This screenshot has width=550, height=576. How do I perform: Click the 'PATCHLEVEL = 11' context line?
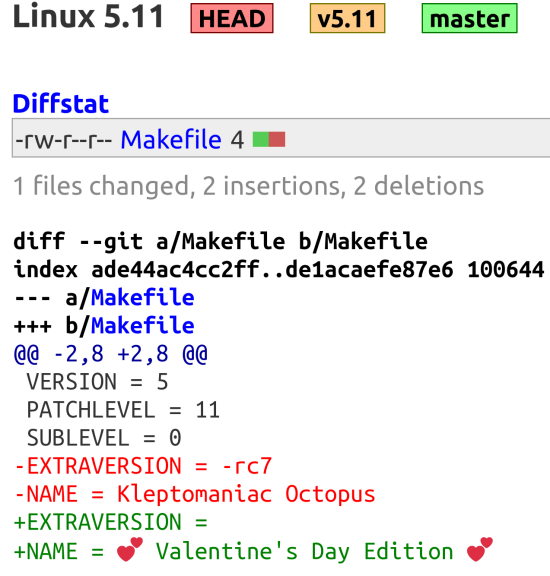coord(123,410)
